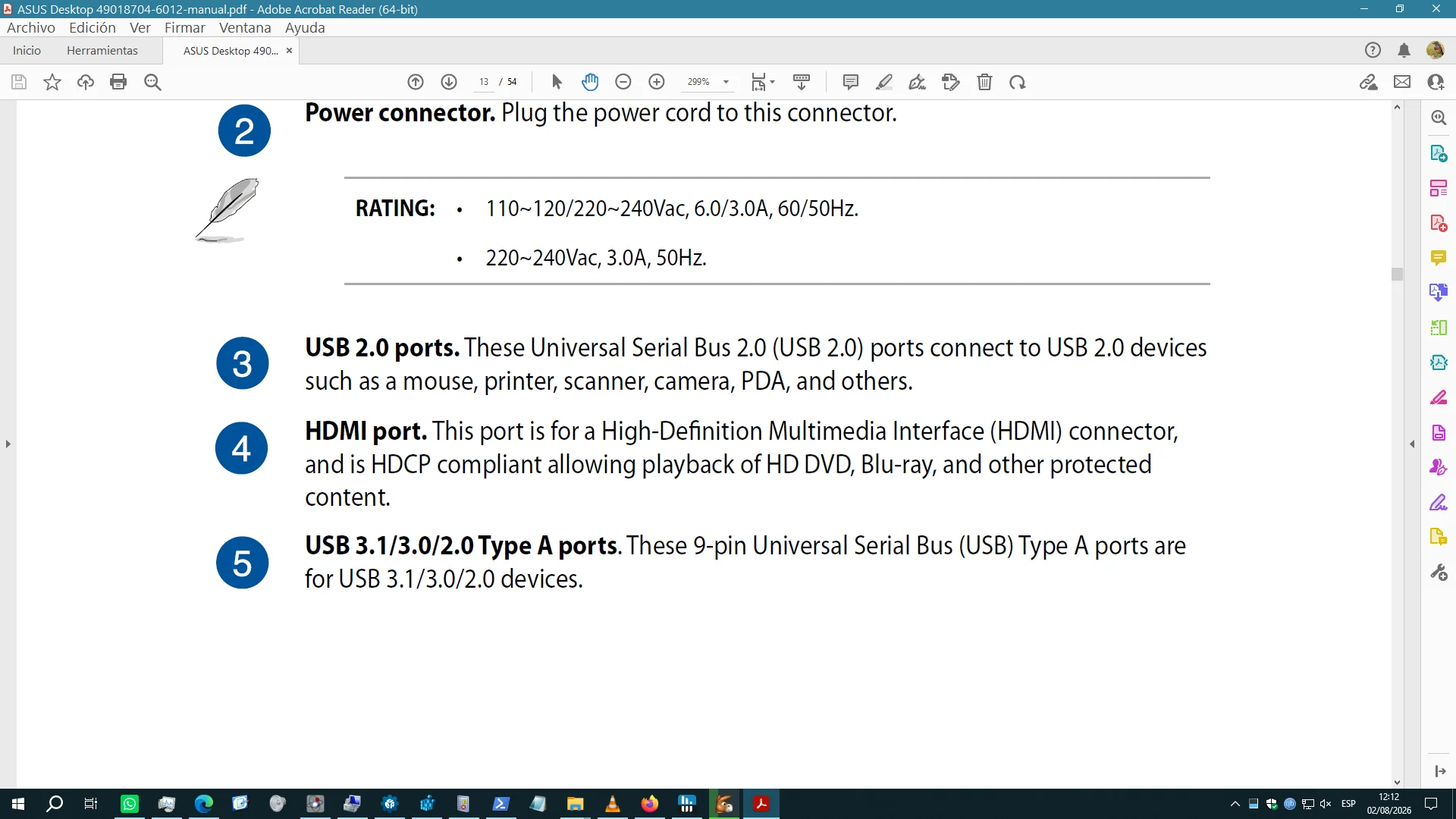Select the highlighter tool
This screenshot has height=819, width=1456.
(884, 82)
